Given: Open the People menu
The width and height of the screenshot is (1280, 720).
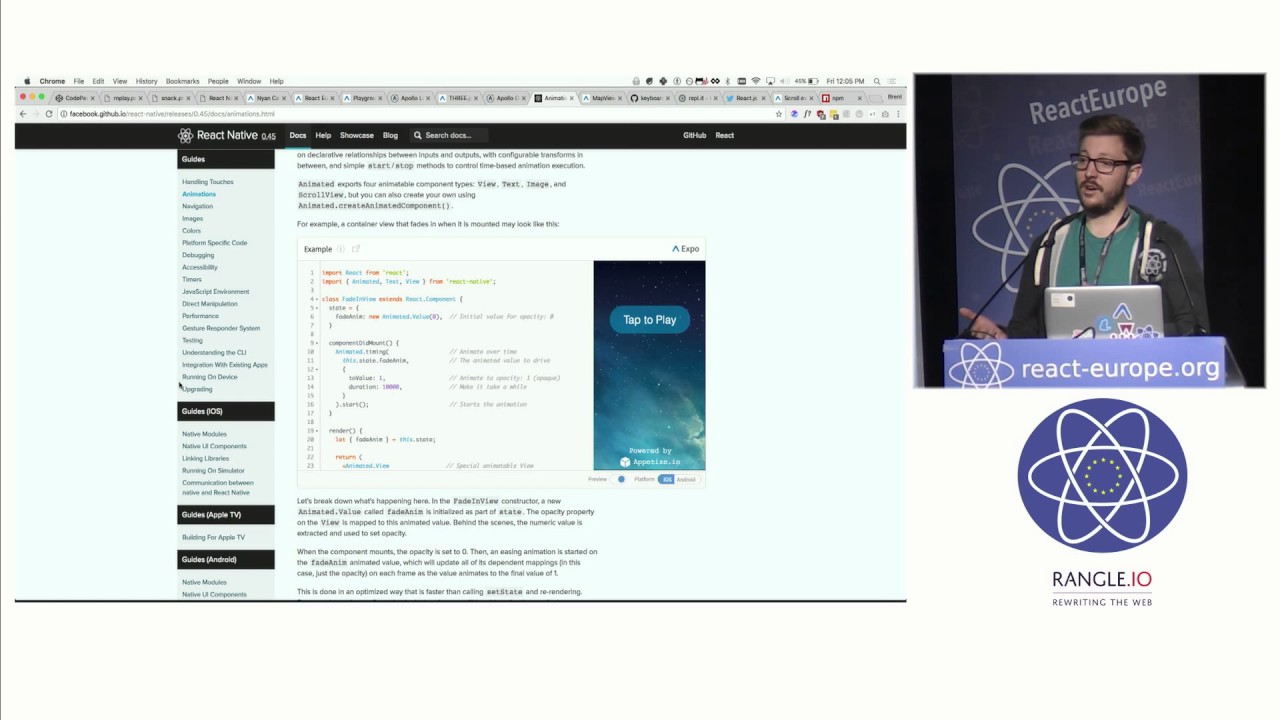Looking at the screenshot, I should coord(218,81).
